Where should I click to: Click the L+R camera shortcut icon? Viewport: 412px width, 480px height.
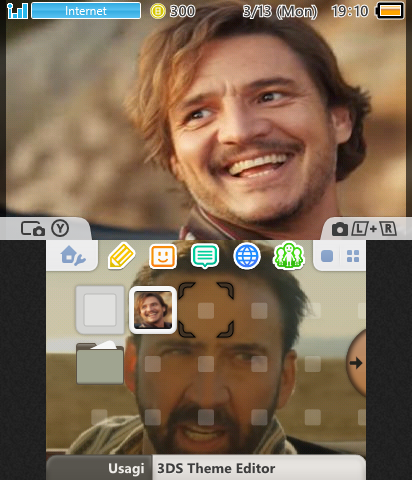click(364, 229)
